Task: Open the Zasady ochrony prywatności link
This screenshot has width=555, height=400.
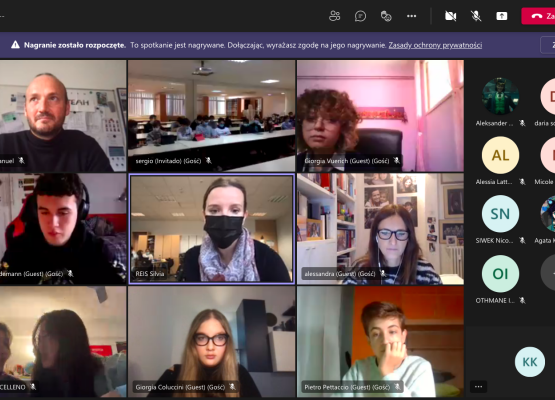Action: pos(435,45)
